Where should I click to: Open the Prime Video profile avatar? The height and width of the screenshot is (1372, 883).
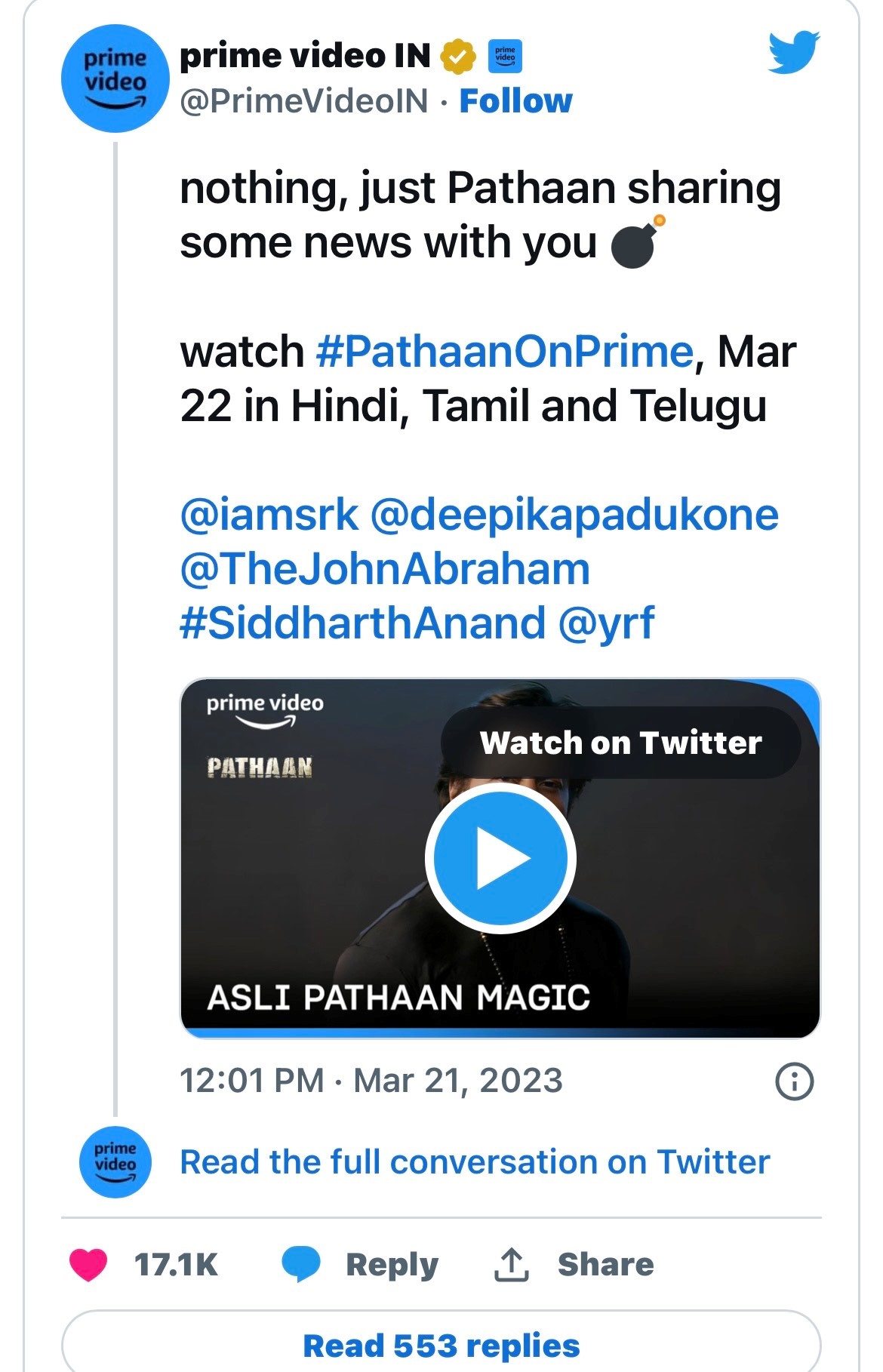tap(115, 78)
